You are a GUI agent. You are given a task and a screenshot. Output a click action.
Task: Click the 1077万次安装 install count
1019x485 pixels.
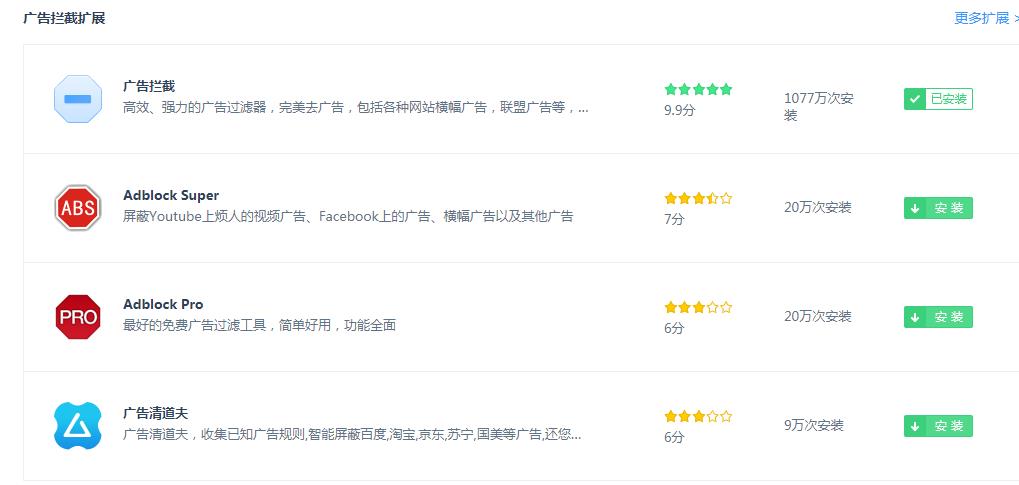(x=819, y=107)
